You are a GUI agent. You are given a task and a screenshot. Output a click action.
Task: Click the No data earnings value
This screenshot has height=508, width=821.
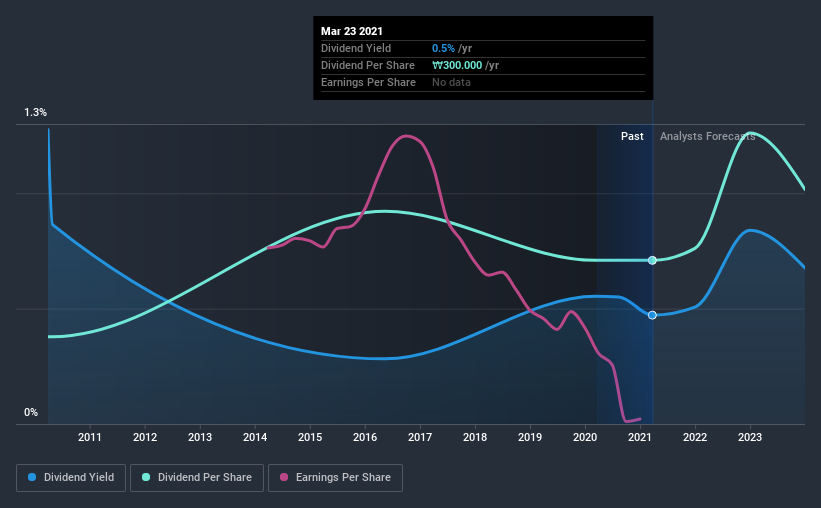point(451,82)
